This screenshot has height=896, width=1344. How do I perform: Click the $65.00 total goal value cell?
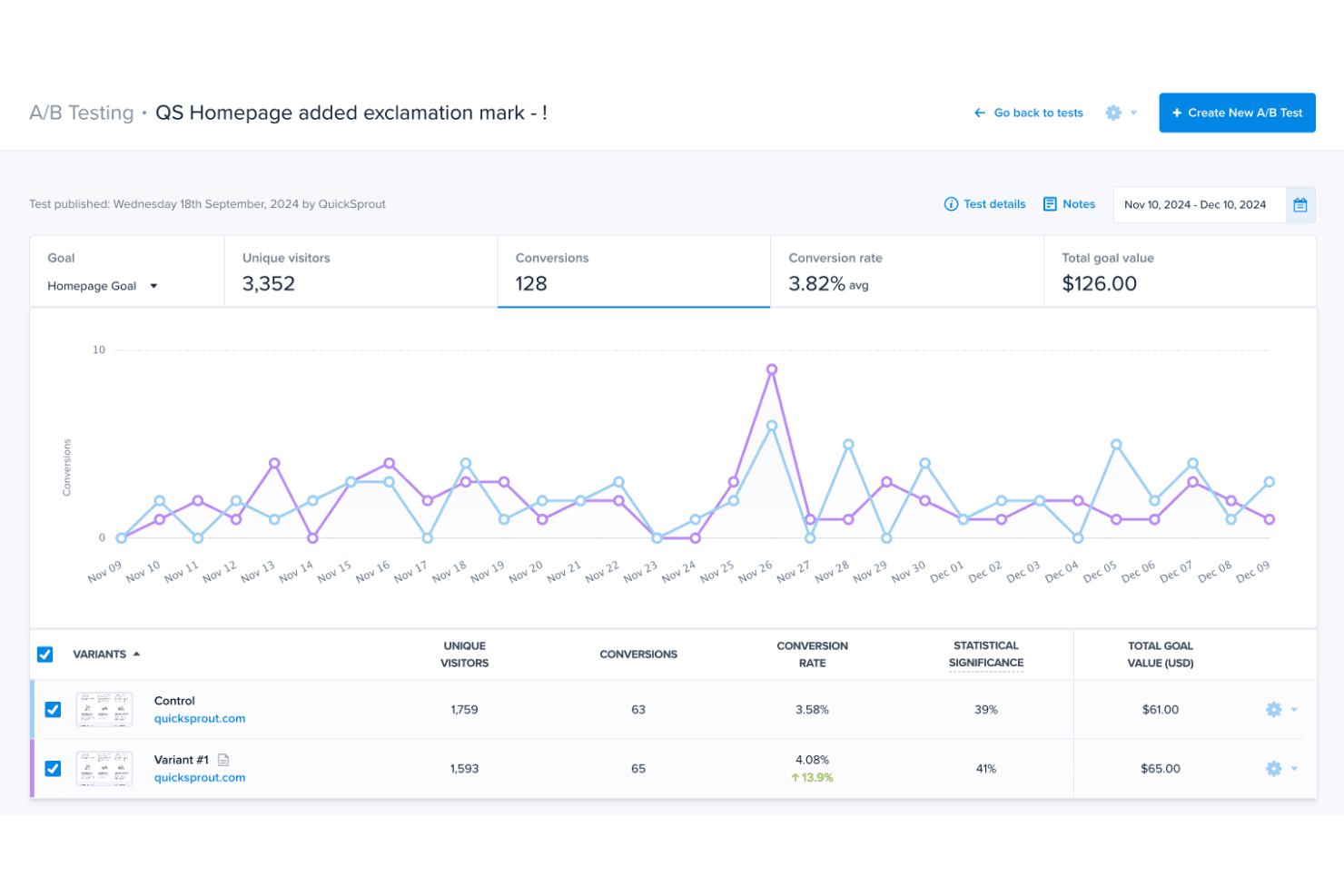point(1161,768)
